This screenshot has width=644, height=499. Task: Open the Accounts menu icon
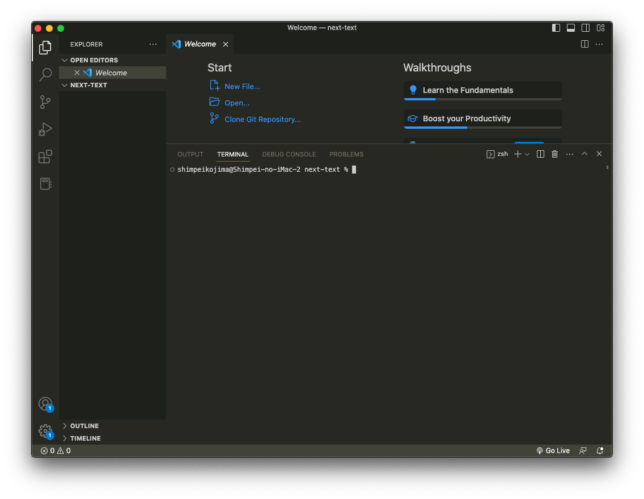[x=45, y=404]
